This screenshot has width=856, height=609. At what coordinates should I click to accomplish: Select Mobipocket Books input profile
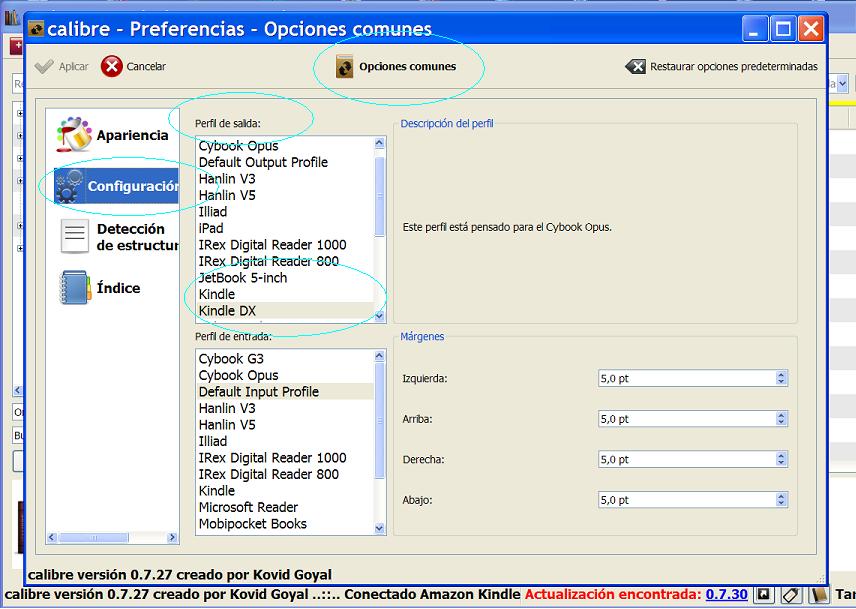[x=284, y=523]
